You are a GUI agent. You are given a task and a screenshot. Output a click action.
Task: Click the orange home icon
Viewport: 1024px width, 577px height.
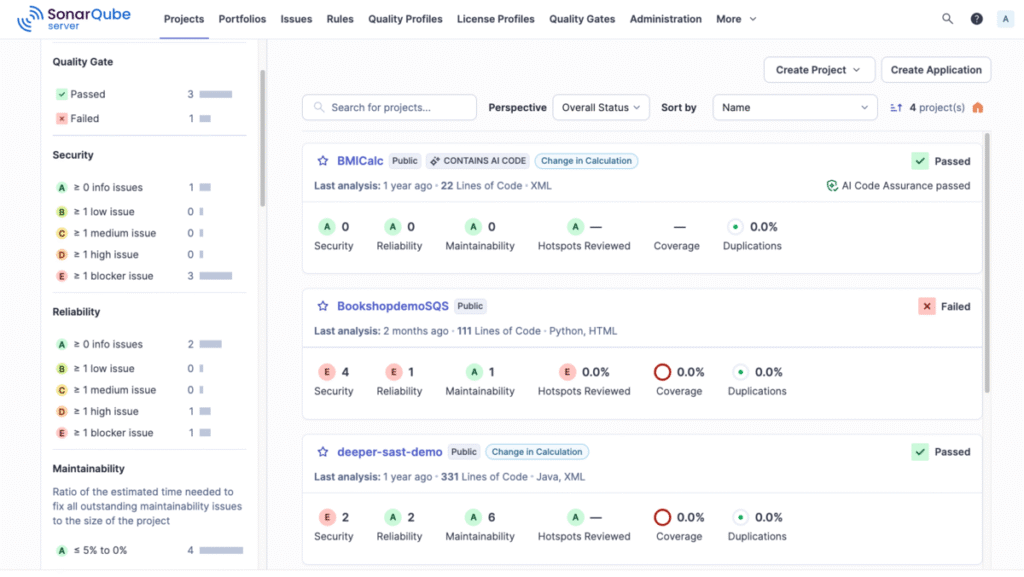click(x=977, y=108)
